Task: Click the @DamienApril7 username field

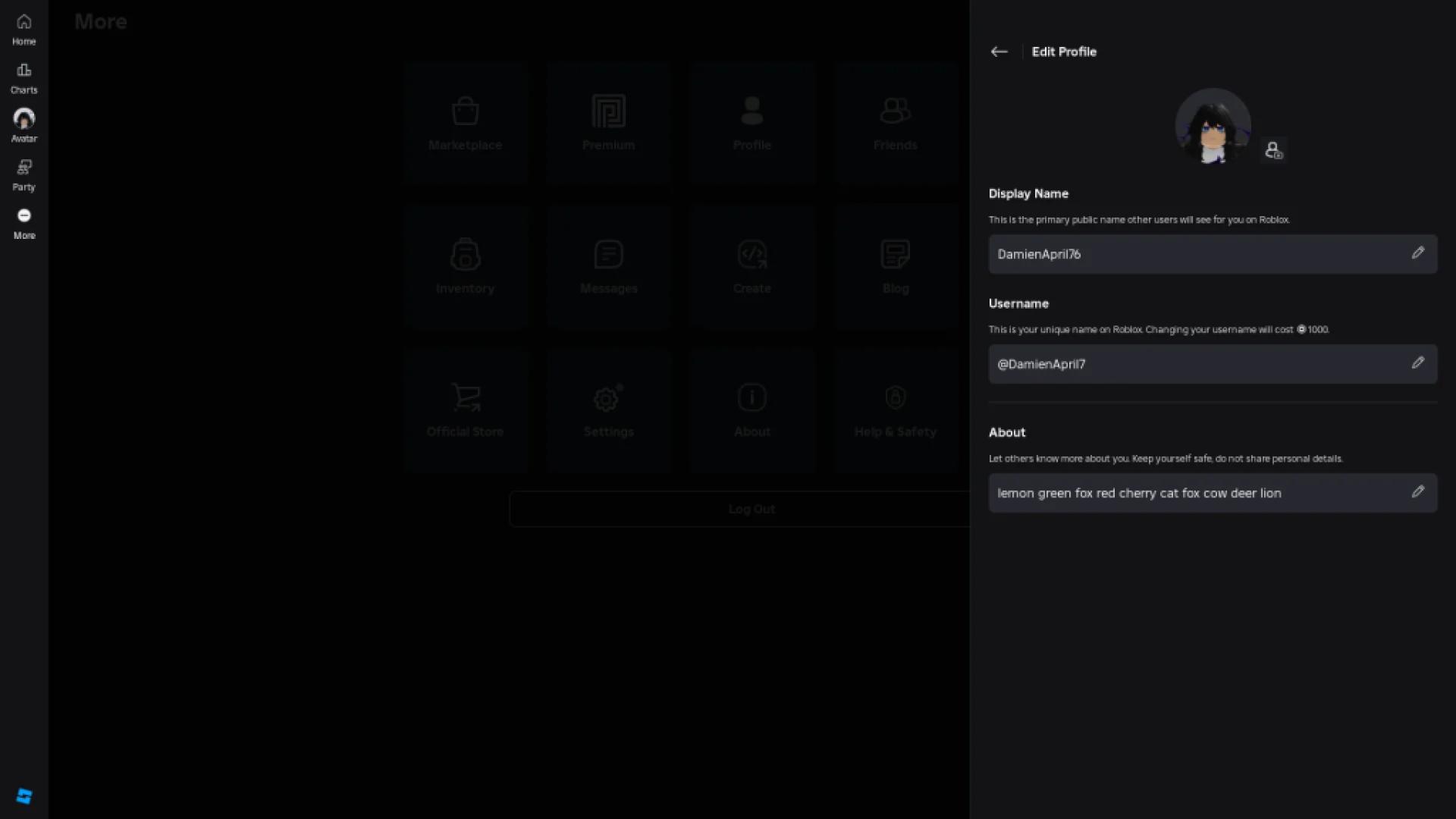Action: 1213,364
